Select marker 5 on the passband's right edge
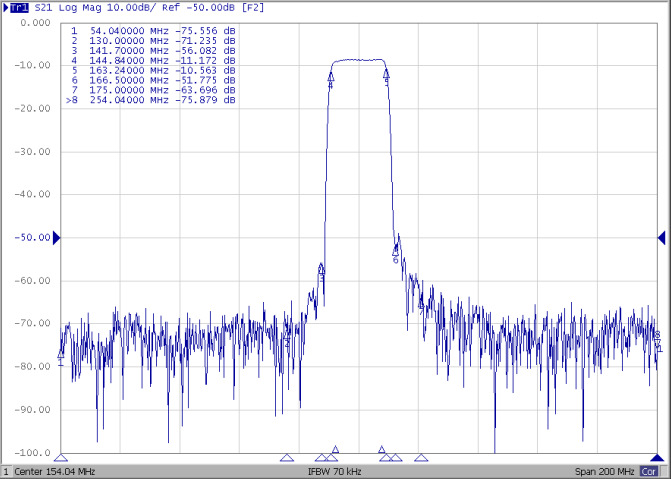This screenshot has height=479, width=671. 386,74
